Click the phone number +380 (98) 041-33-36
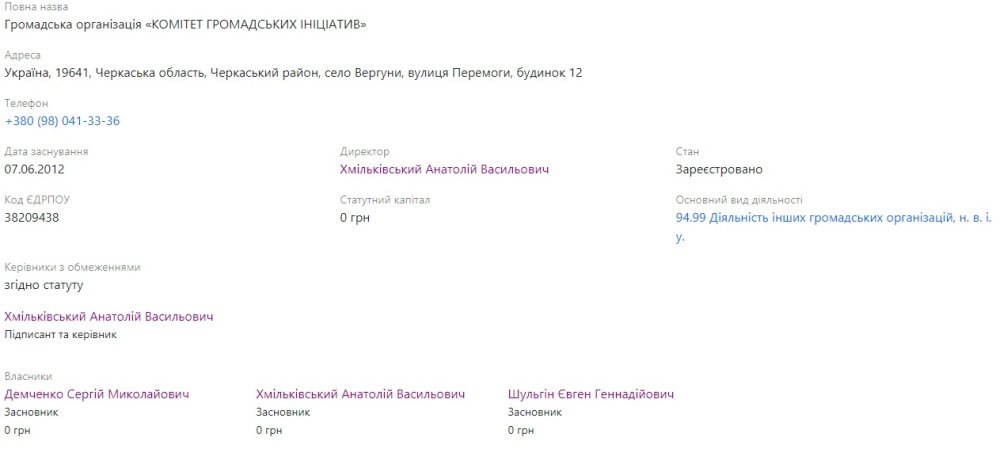The height and width of the screenshot is (460, 1000). pos(62,121)
